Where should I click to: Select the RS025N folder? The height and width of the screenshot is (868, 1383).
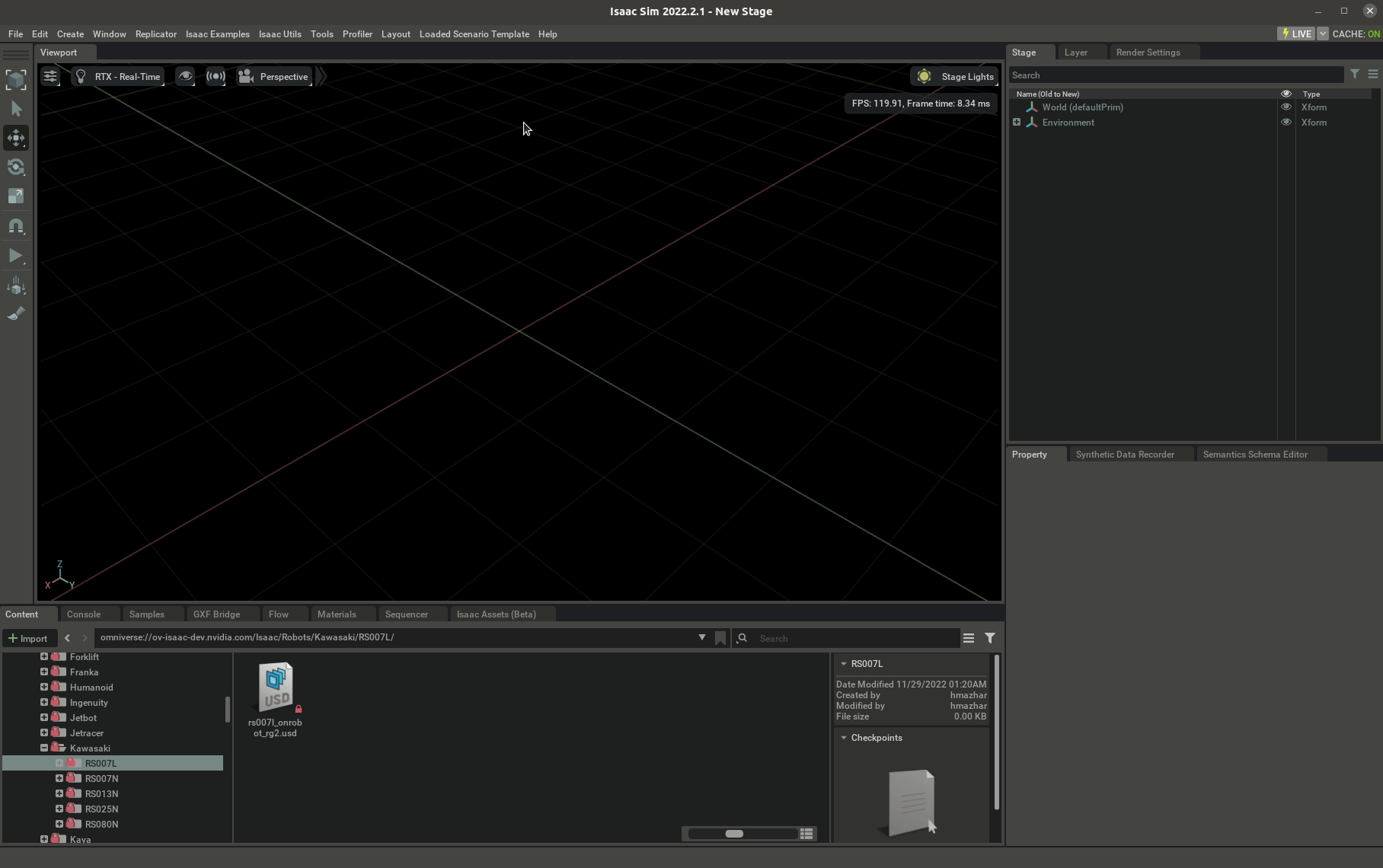pyautogui.click(x=101, y=809)
